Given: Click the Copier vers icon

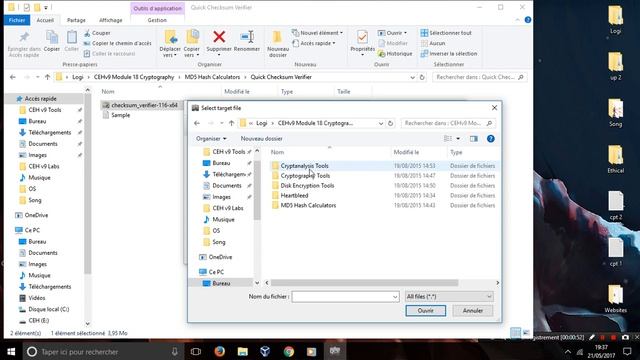Looking at the screenshot, I should coord(192,37).
